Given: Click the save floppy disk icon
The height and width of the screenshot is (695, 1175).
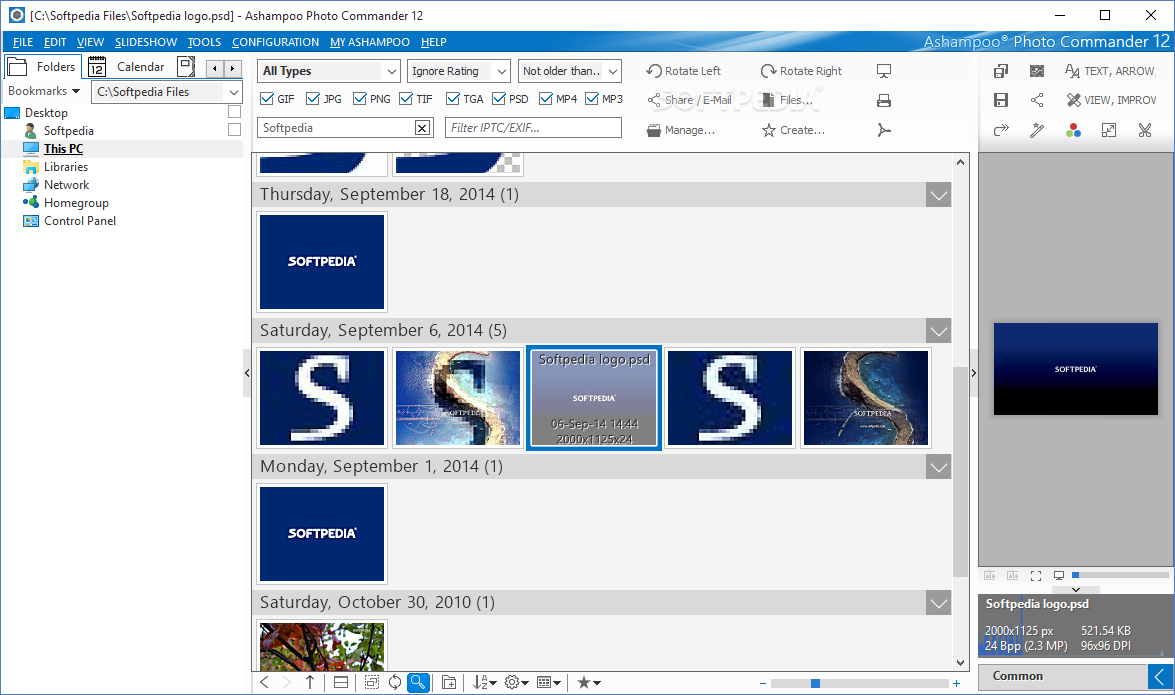Looking at the screenshot, I should pyautogui.click(x=1000, y=100).
